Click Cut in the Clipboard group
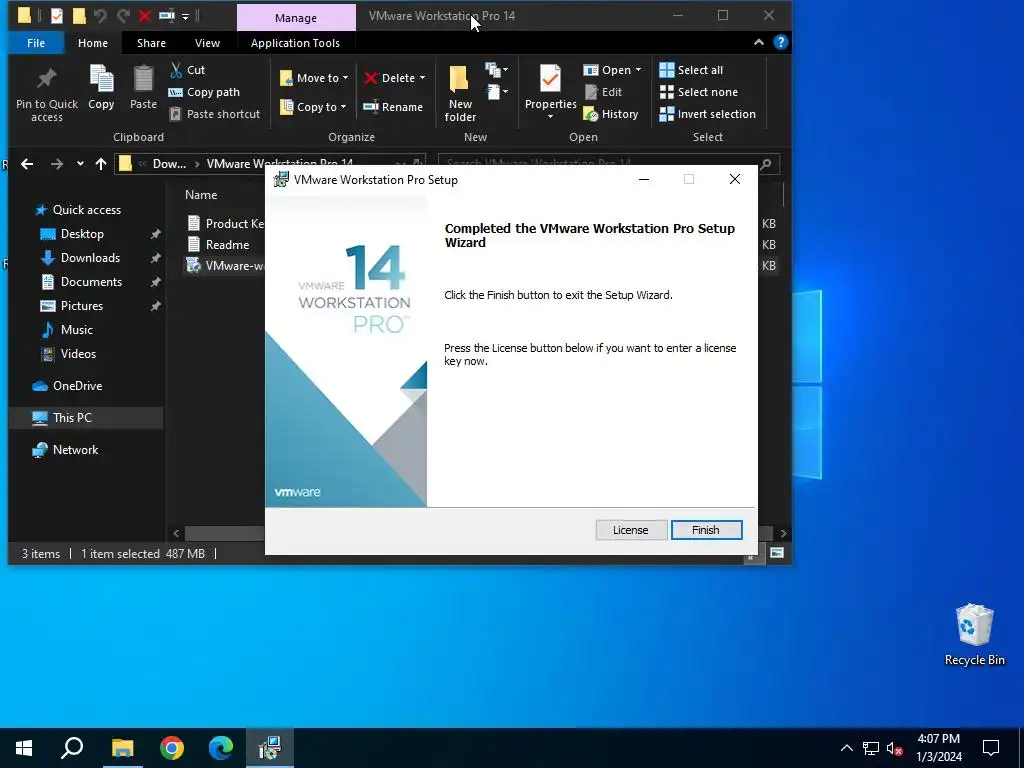The width and height of the screenshot is (1024, 768). (187, 70)
